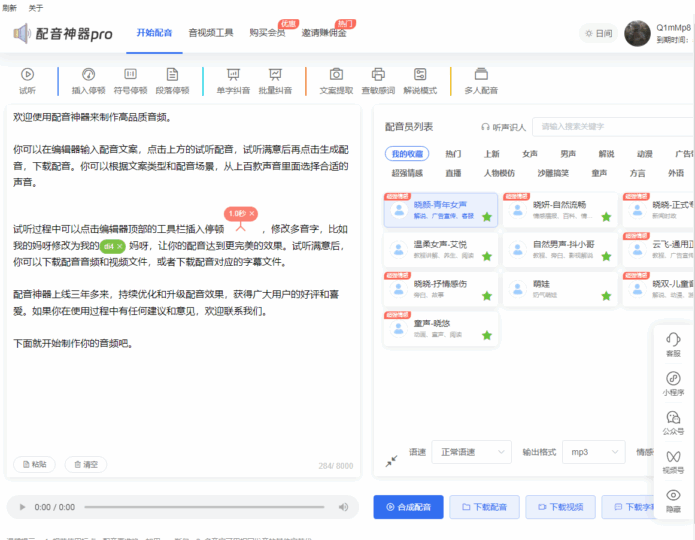Click the 试听 preview play icon
The image size is (695, 540).
pos(27,74)
